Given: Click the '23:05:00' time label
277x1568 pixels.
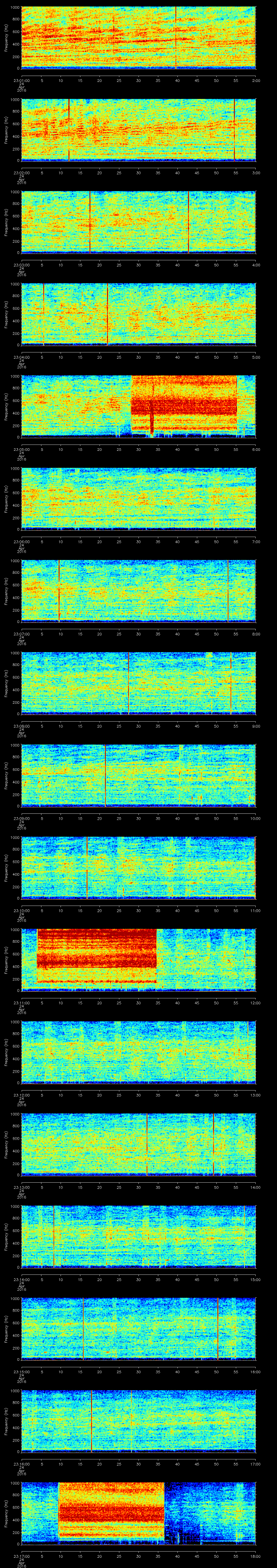Looking at the screenshot, I should pos(21,449).
